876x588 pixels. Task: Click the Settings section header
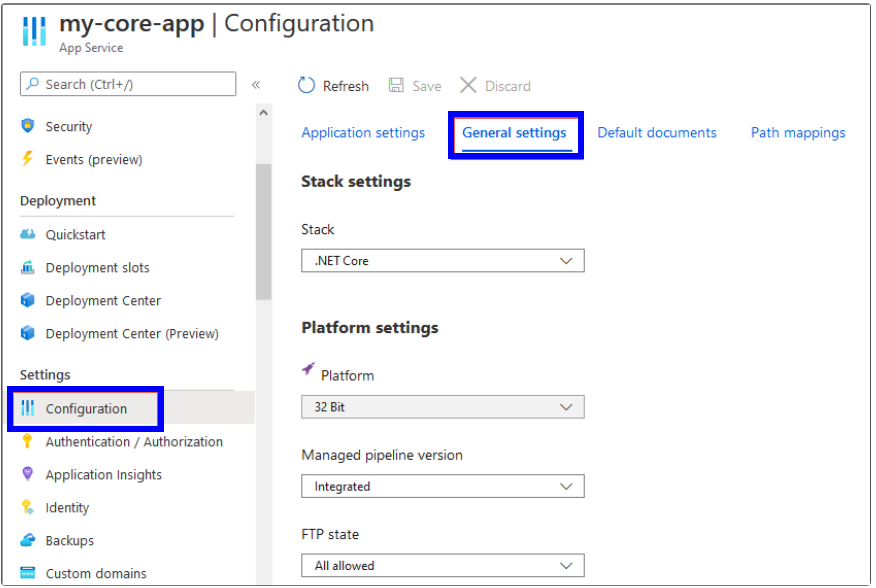coord(45,374)
